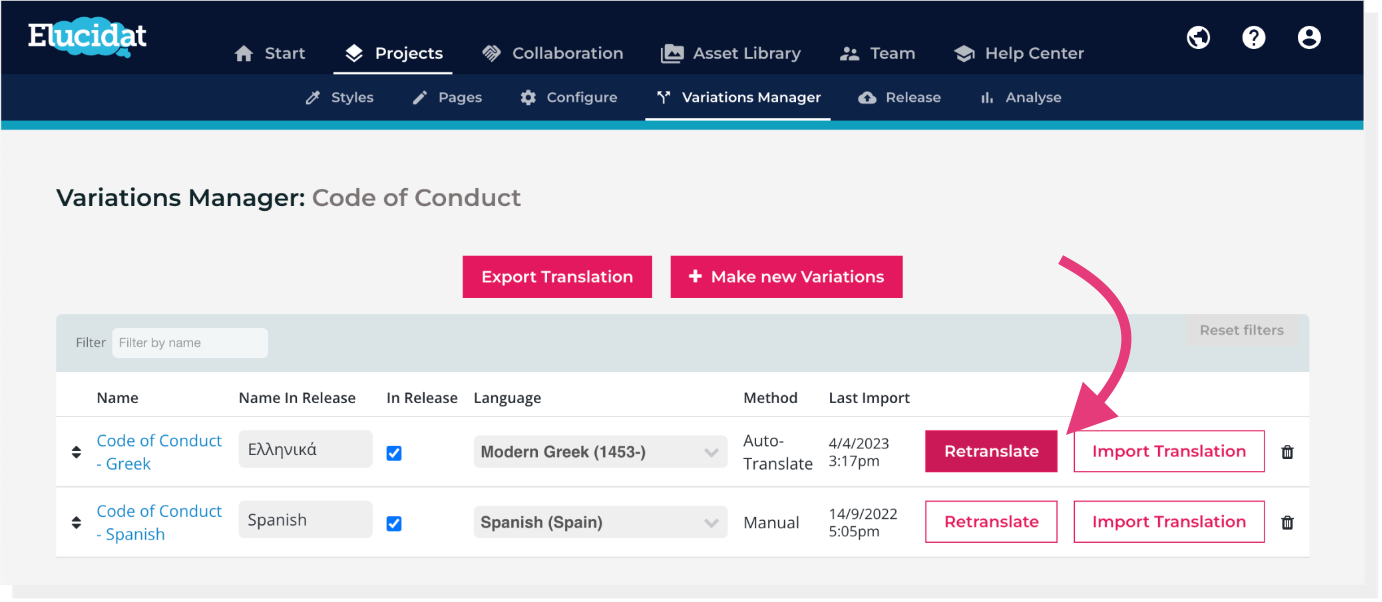Open the Help Center tab
Screen dimensions: 1382x602
pos(1019,54)
